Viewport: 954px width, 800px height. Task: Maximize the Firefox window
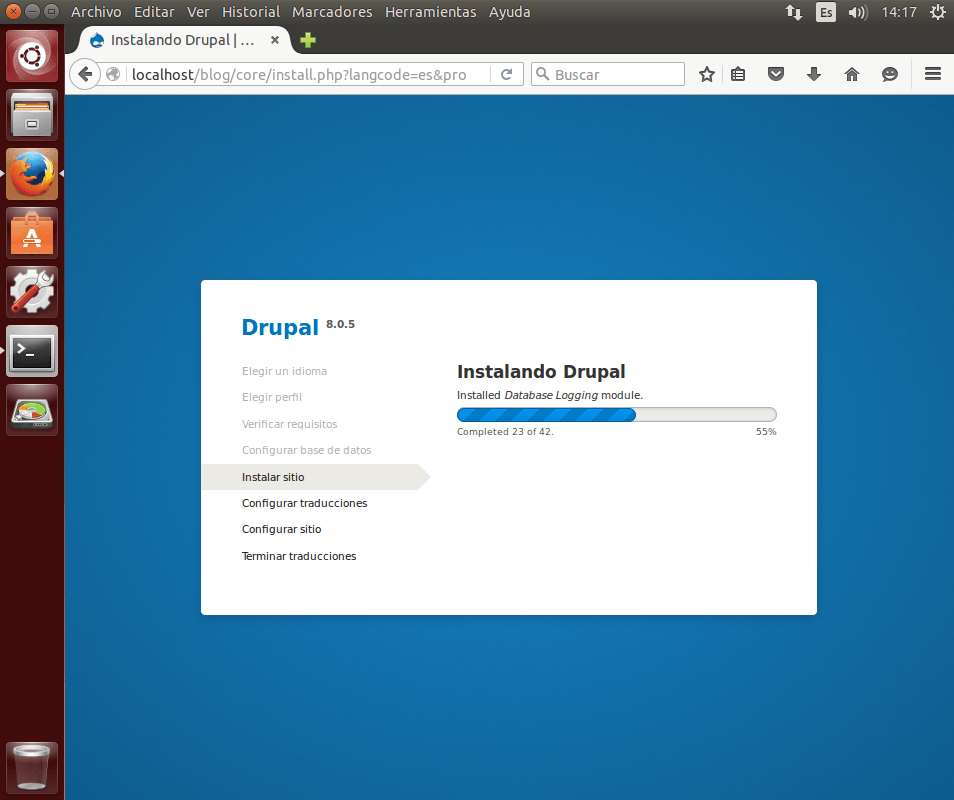(x=52, y=12)
